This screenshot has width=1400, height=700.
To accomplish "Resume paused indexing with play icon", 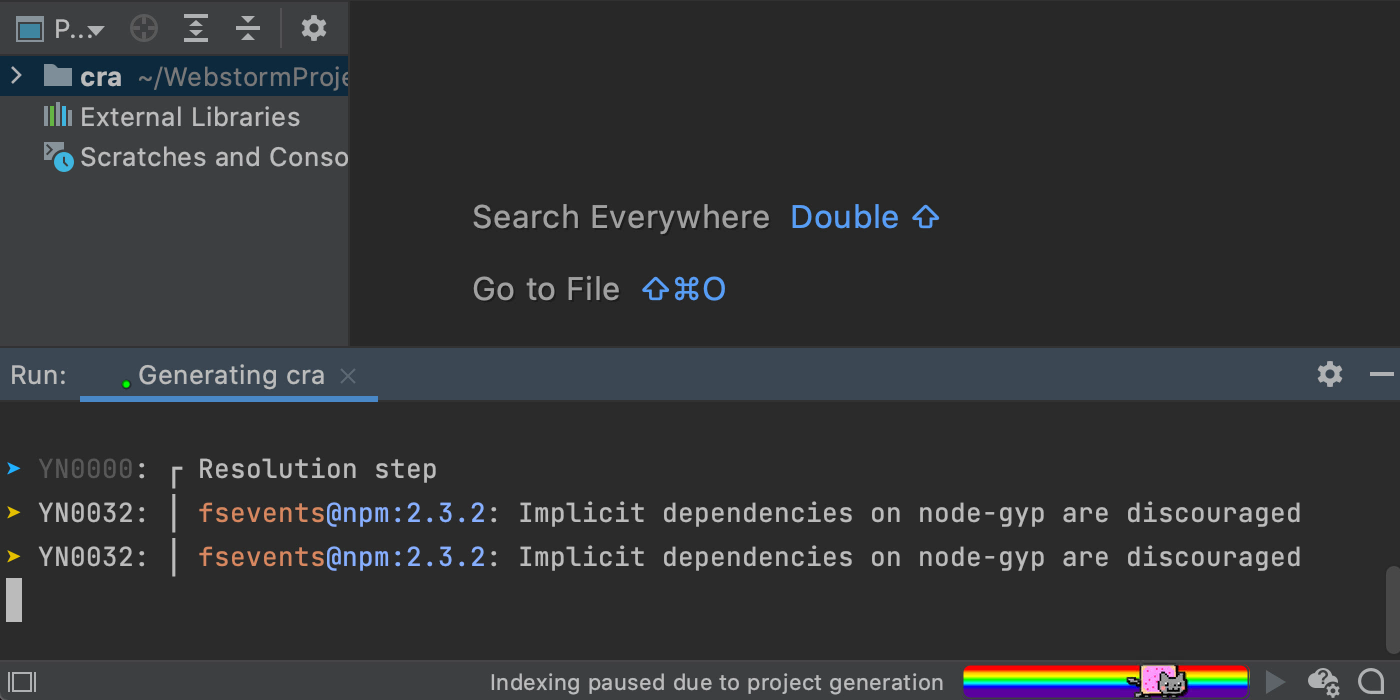I will click(1276, 682).
